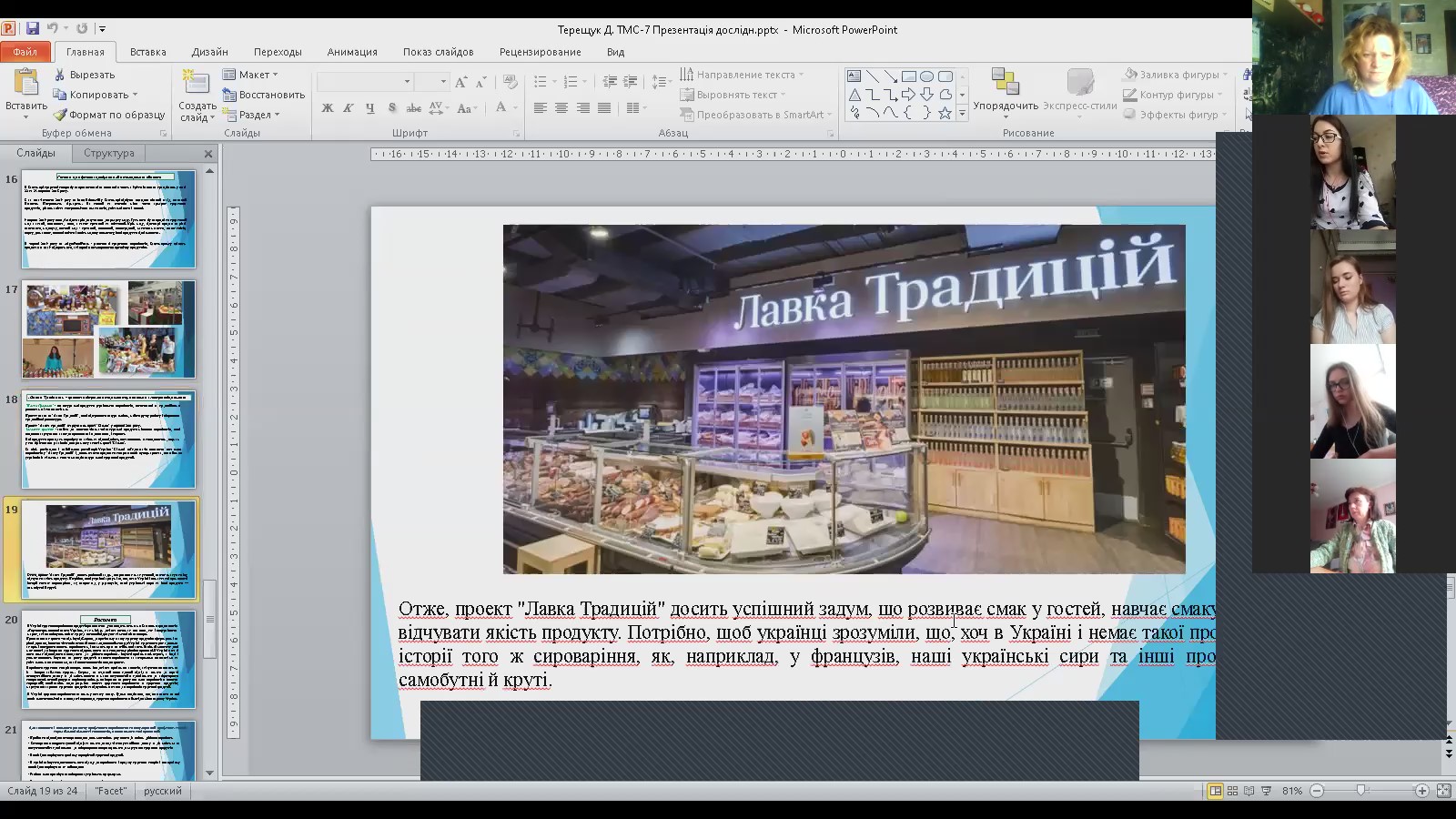Image resolution: width=1456 pixels, height=819 pixels.
Task: Click the increase list level icon
Action: coord(630,82)
